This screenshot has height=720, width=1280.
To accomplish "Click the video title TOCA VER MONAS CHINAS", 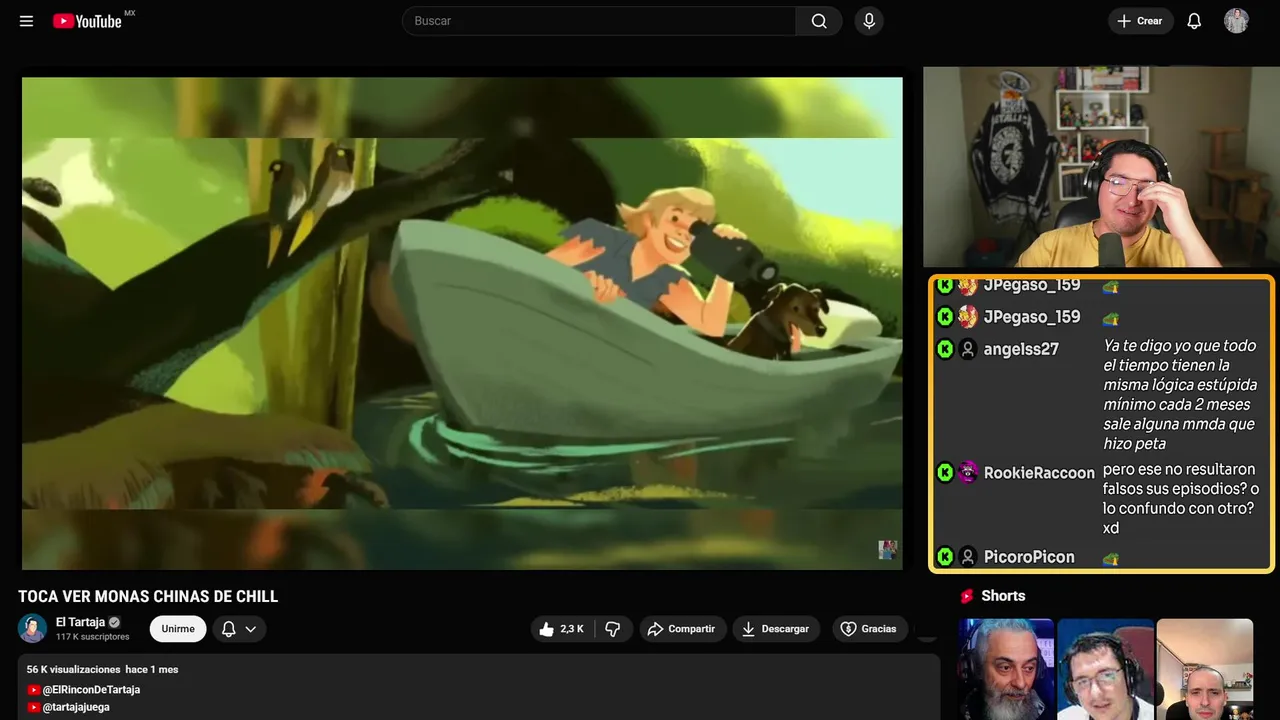I will [x=148, y=597].
